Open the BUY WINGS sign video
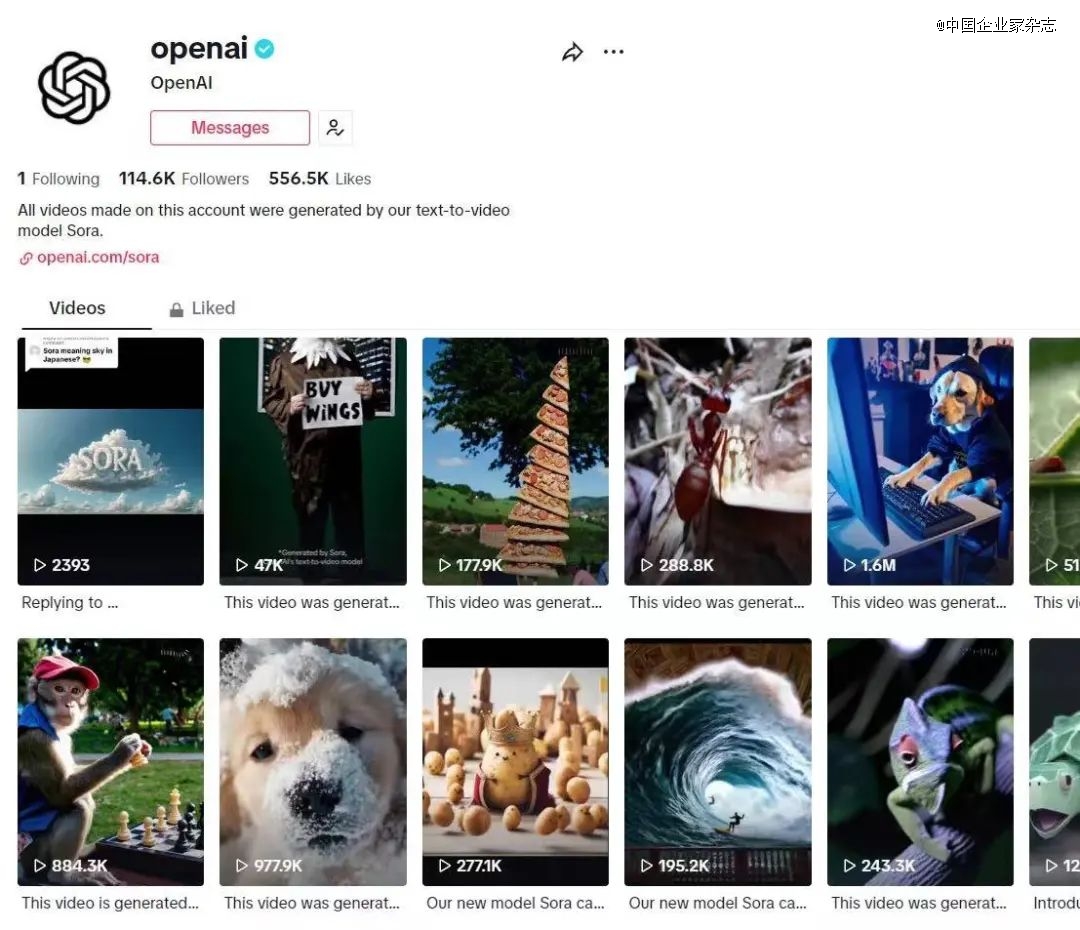The height and width of the screenshot is (930, 1080). point(313,461)
